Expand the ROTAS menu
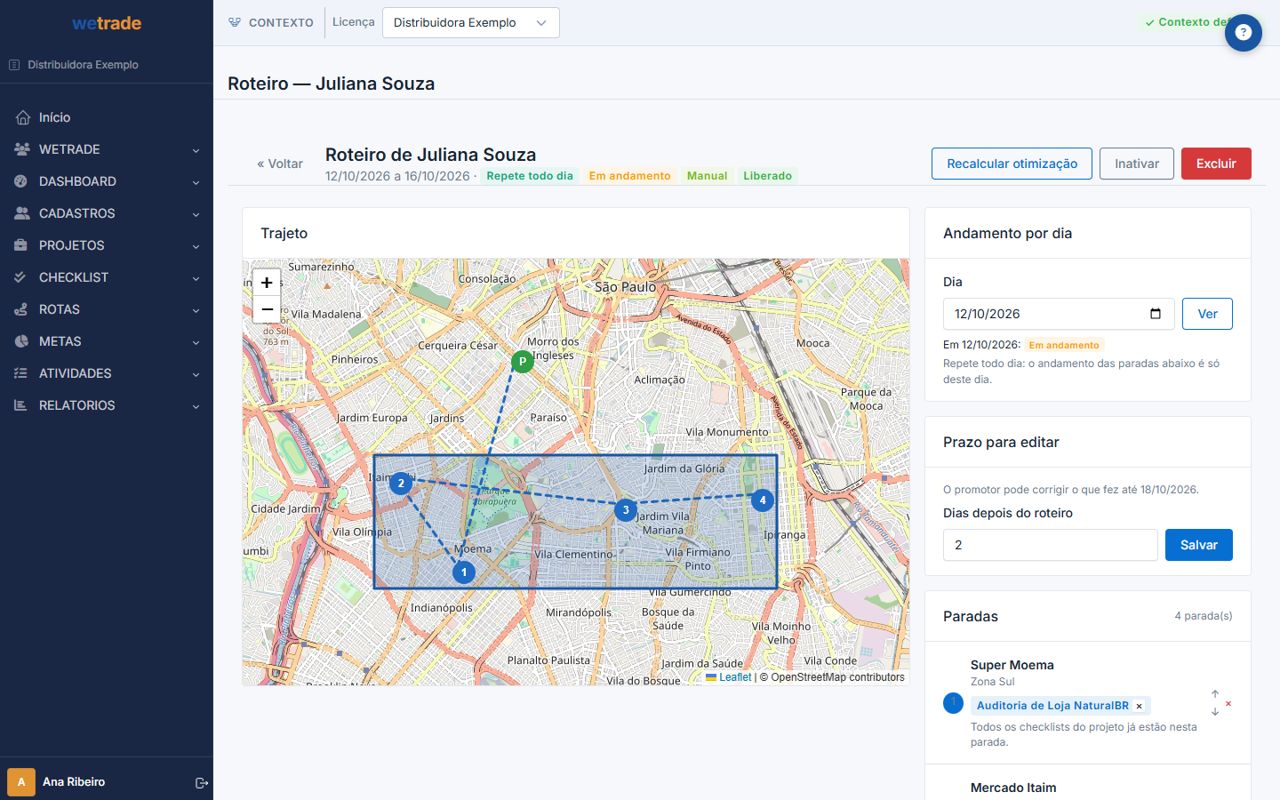This screenshot has height=800, width=1280. pos(106,309)
